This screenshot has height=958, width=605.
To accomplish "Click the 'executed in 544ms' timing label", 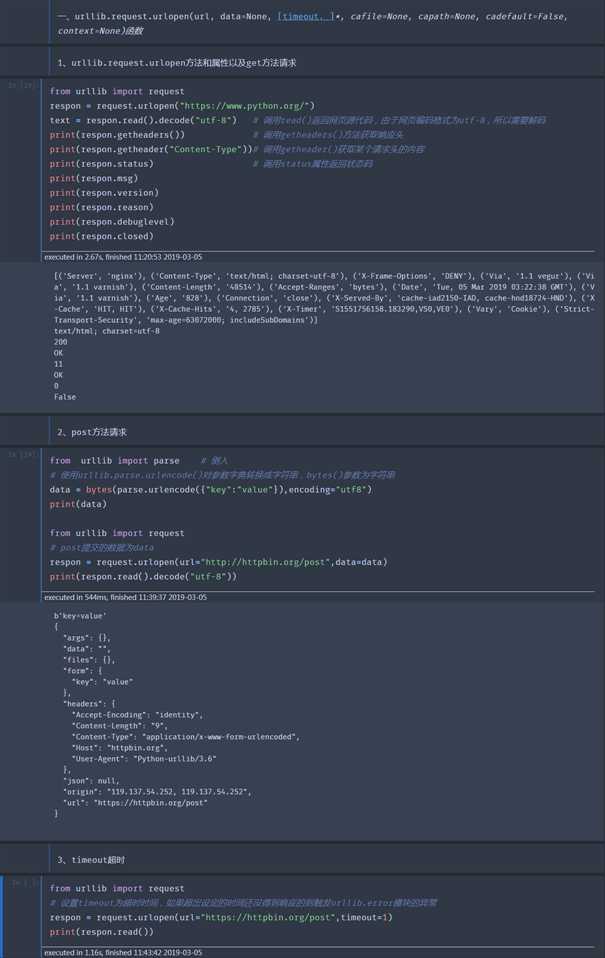I will 125,597.
